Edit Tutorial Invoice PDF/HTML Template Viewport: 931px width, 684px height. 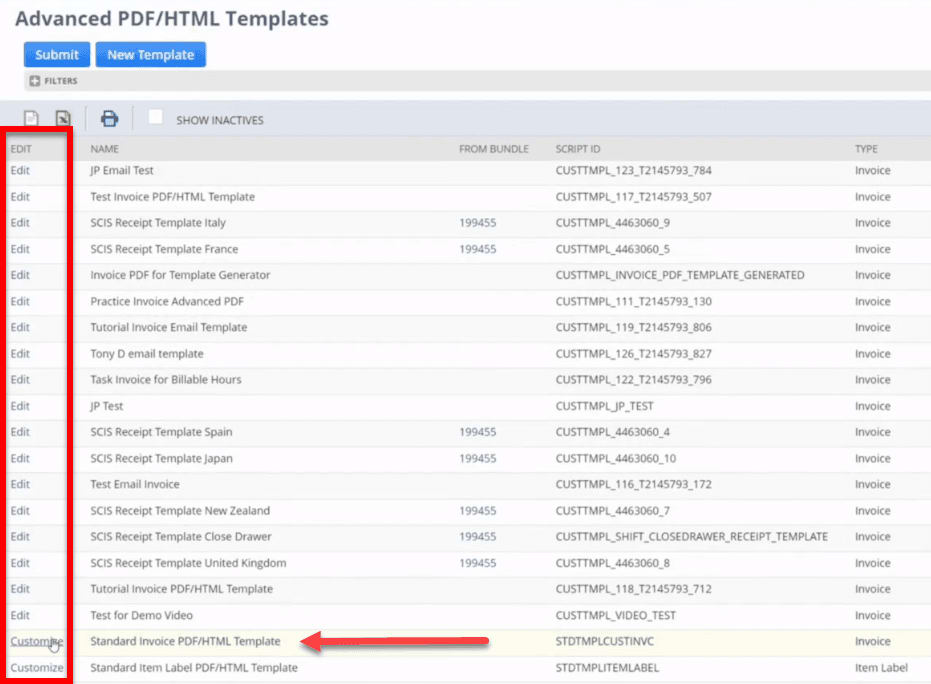pos(20,589)
